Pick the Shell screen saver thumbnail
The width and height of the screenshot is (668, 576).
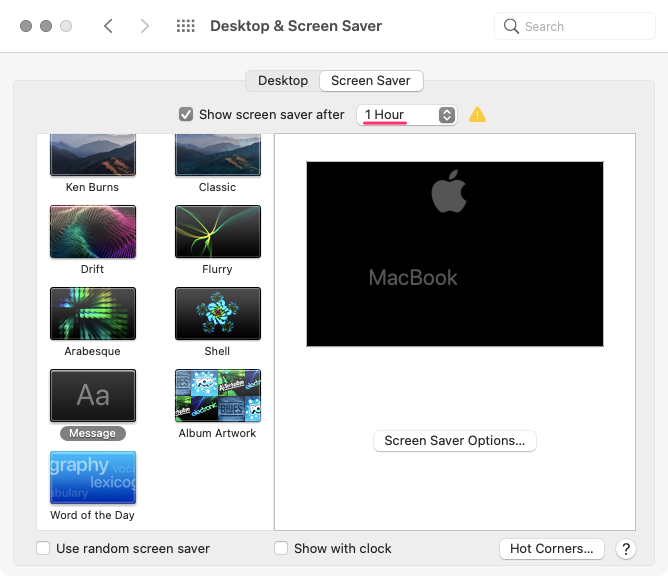[x=218, y=314]
